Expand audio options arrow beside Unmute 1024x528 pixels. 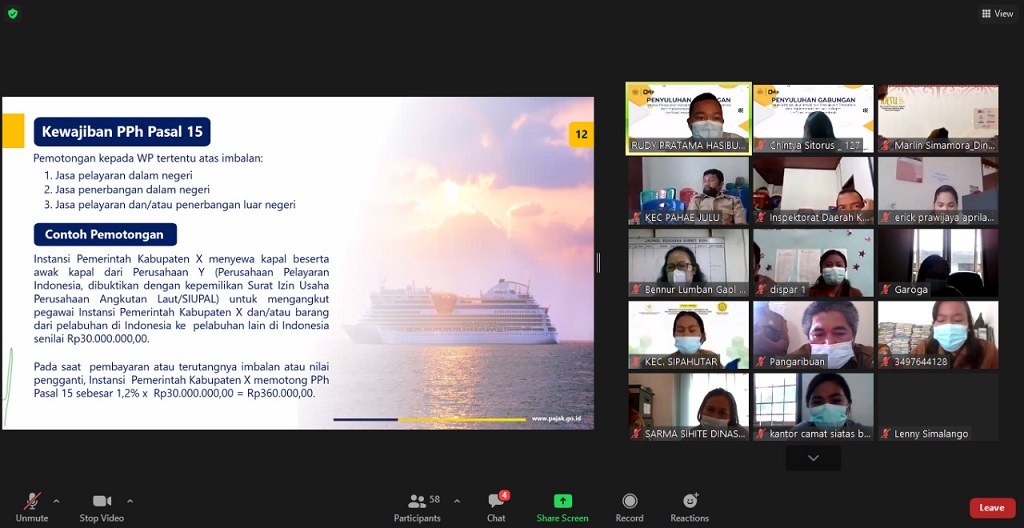tap(56, 501)
